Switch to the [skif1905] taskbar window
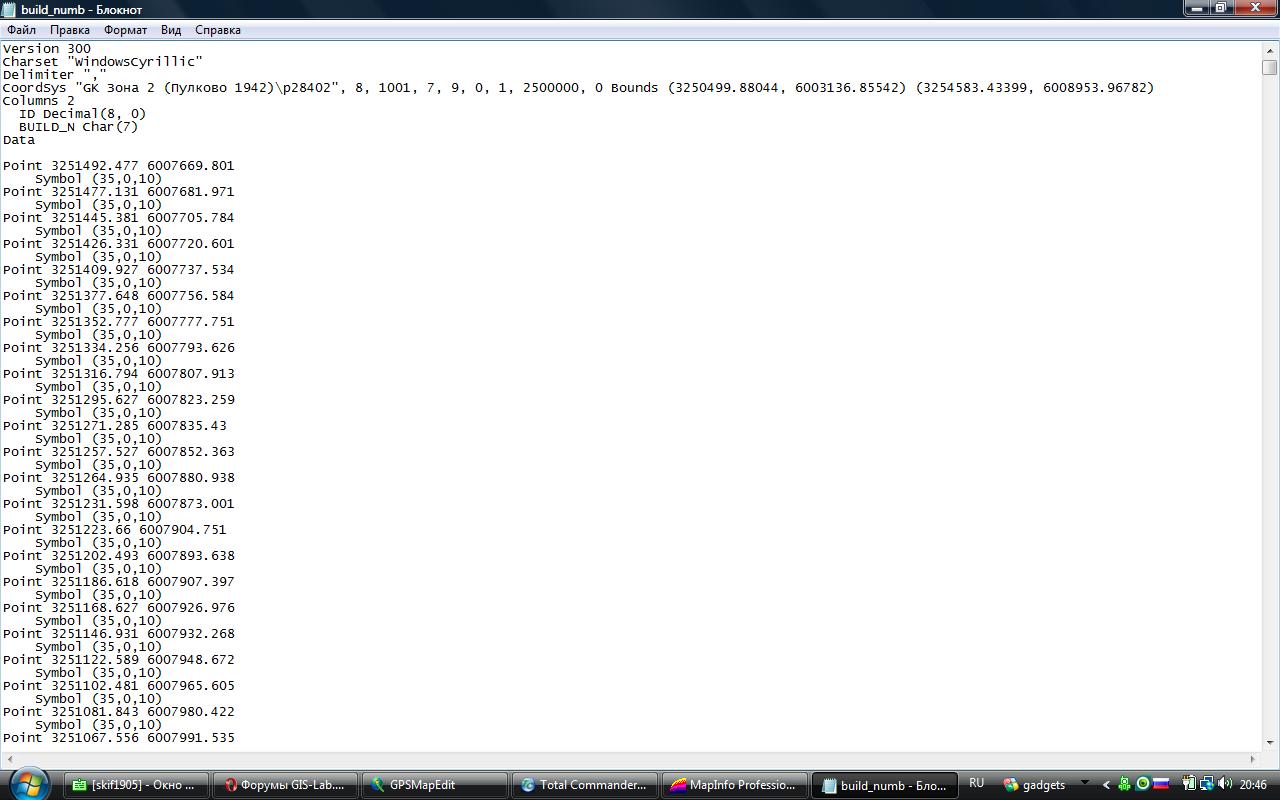This screenshot has height=800, width=1280. [137, 785]
